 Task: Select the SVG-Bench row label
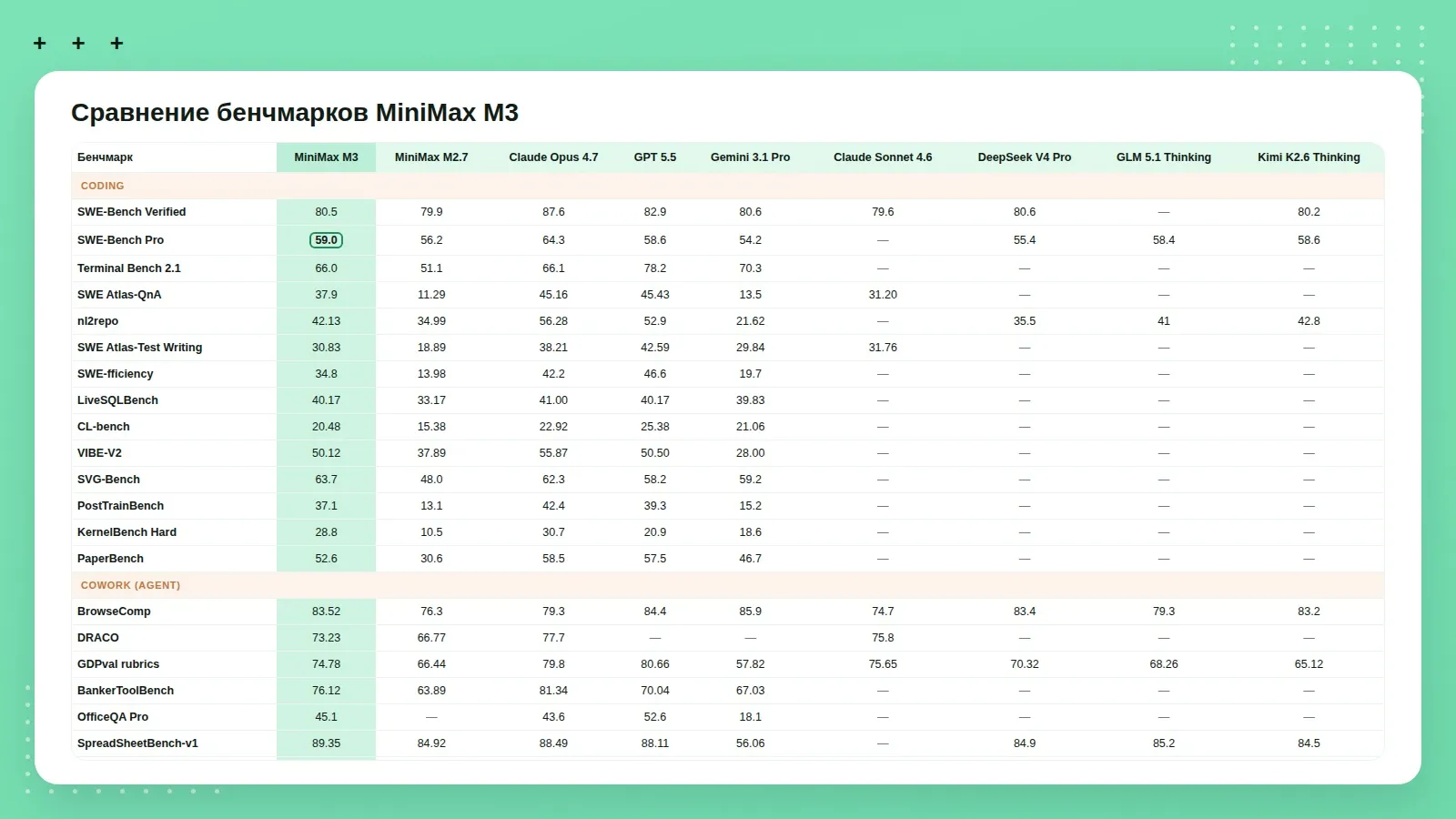pos(109,480)
